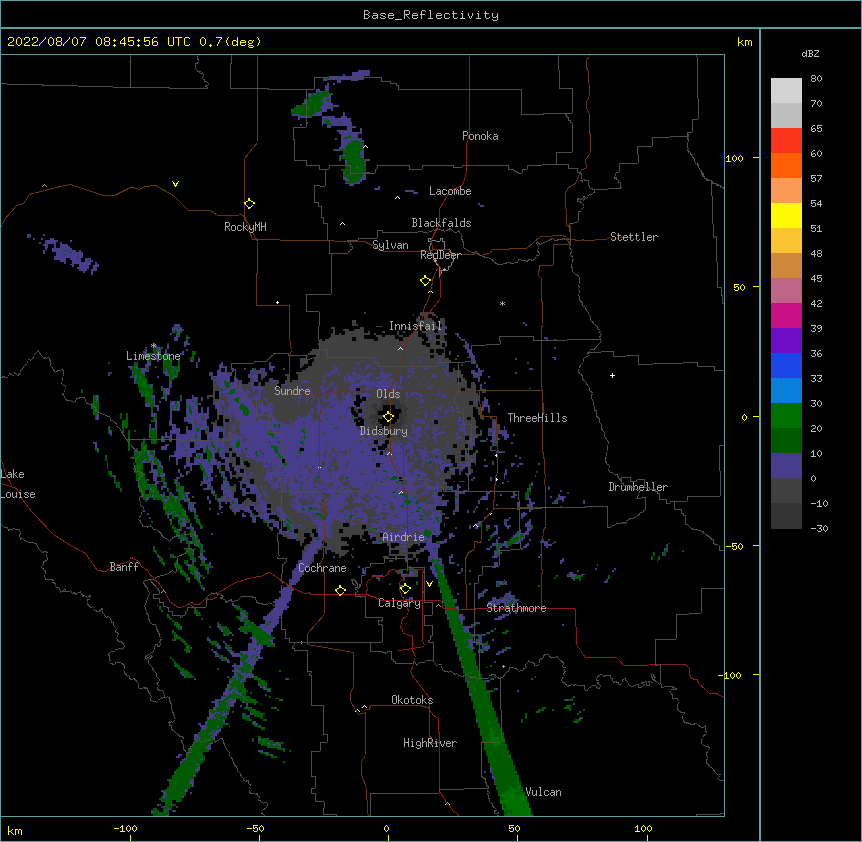
Task: Click the Okotoks city label
Action: [412, 700]
